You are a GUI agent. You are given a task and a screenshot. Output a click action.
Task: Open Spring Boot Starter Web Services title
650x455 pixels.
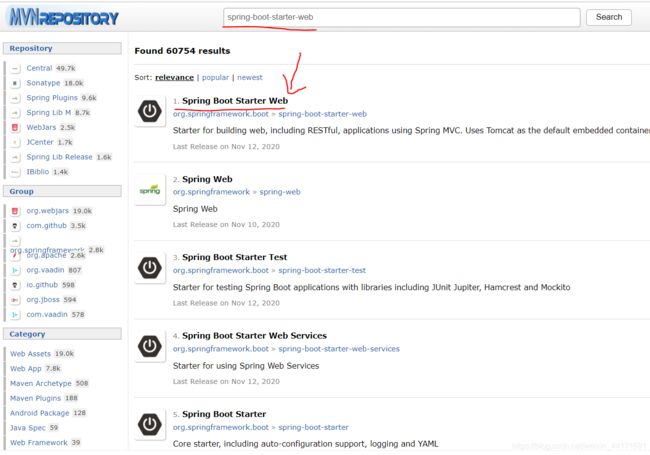point(254,336)
